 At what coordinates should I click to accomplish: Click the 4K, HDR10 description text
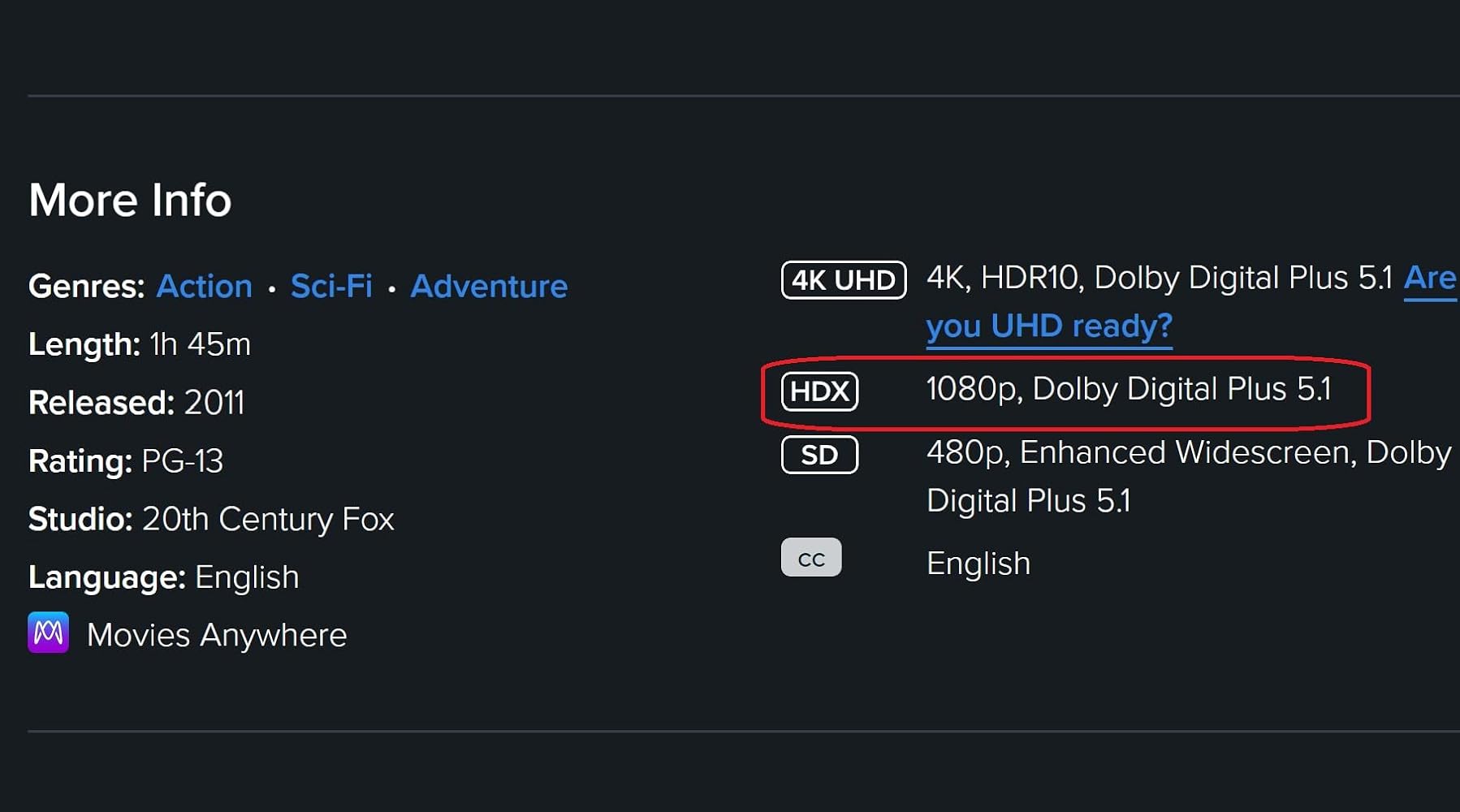point(1159,278)
